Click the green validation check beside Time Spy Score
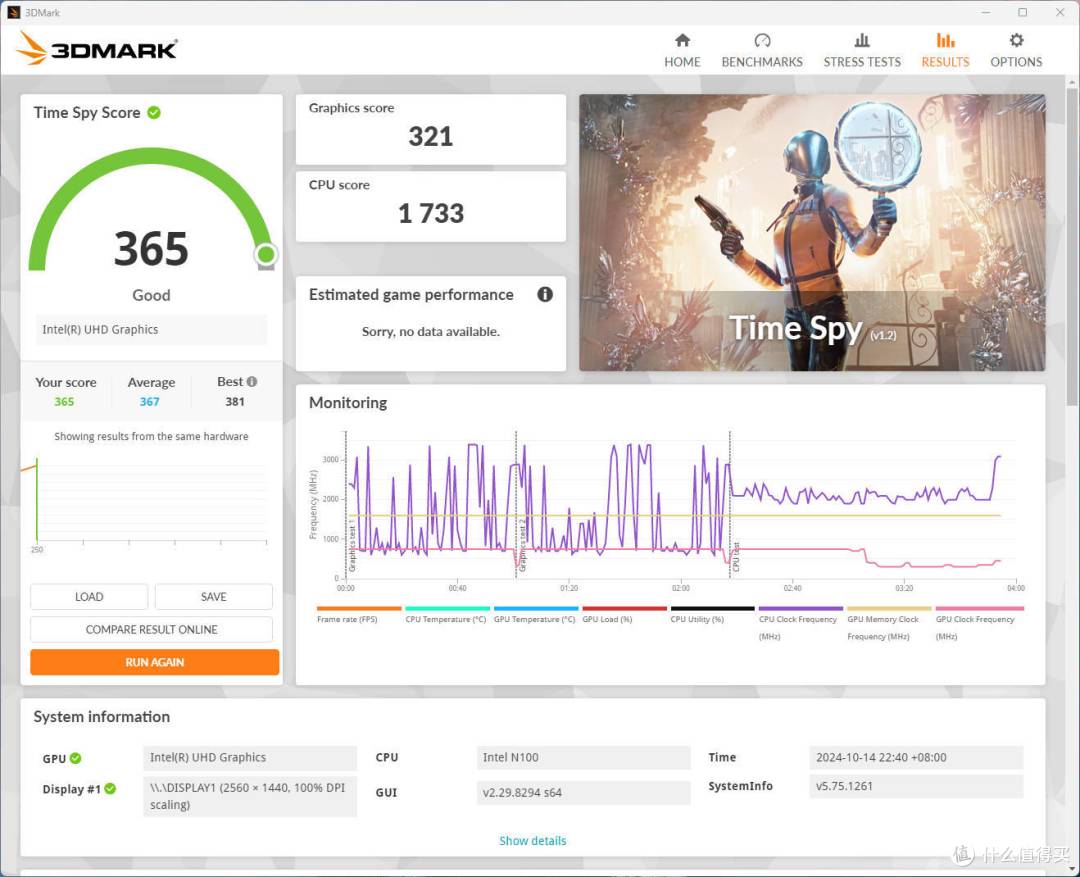The width and height of the screenshot is (1080, 877). 154,112
